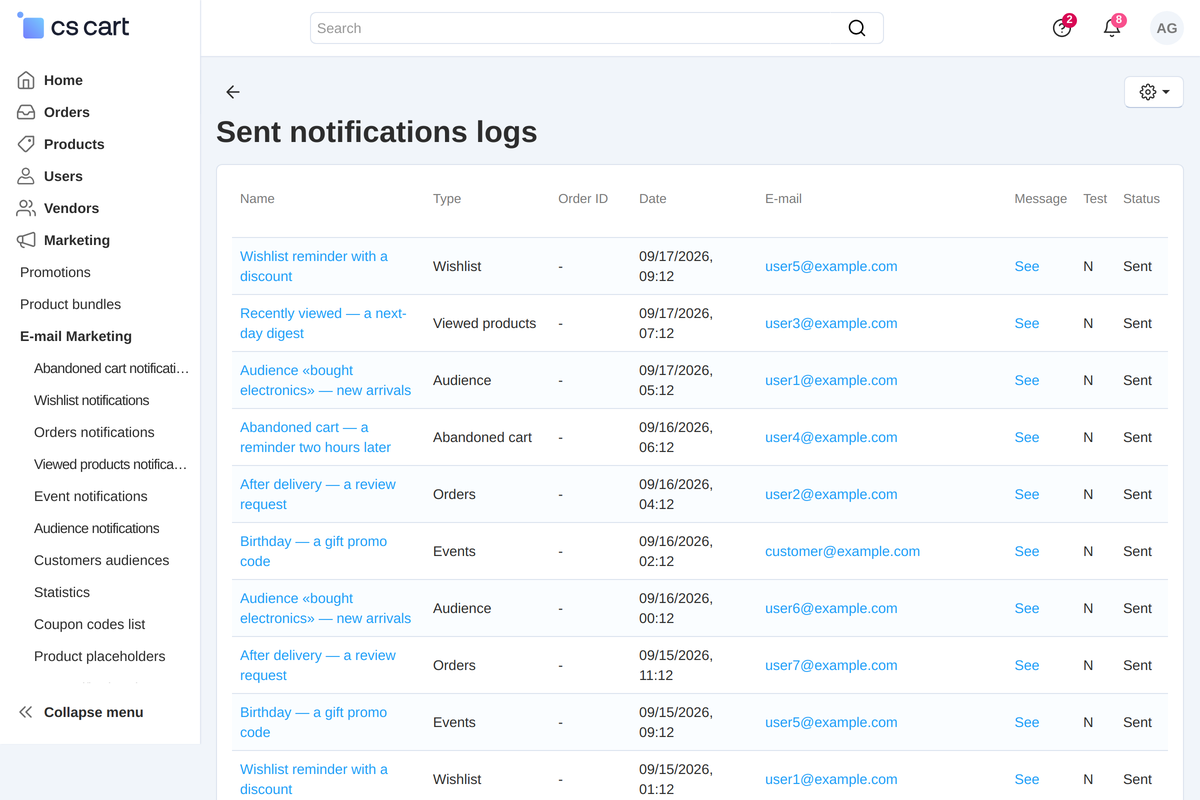Image resolution: width=1200 pixels, height=800 pixels.
Task: Open Promotions in the sidebar
Action: (x=55, y=272)
